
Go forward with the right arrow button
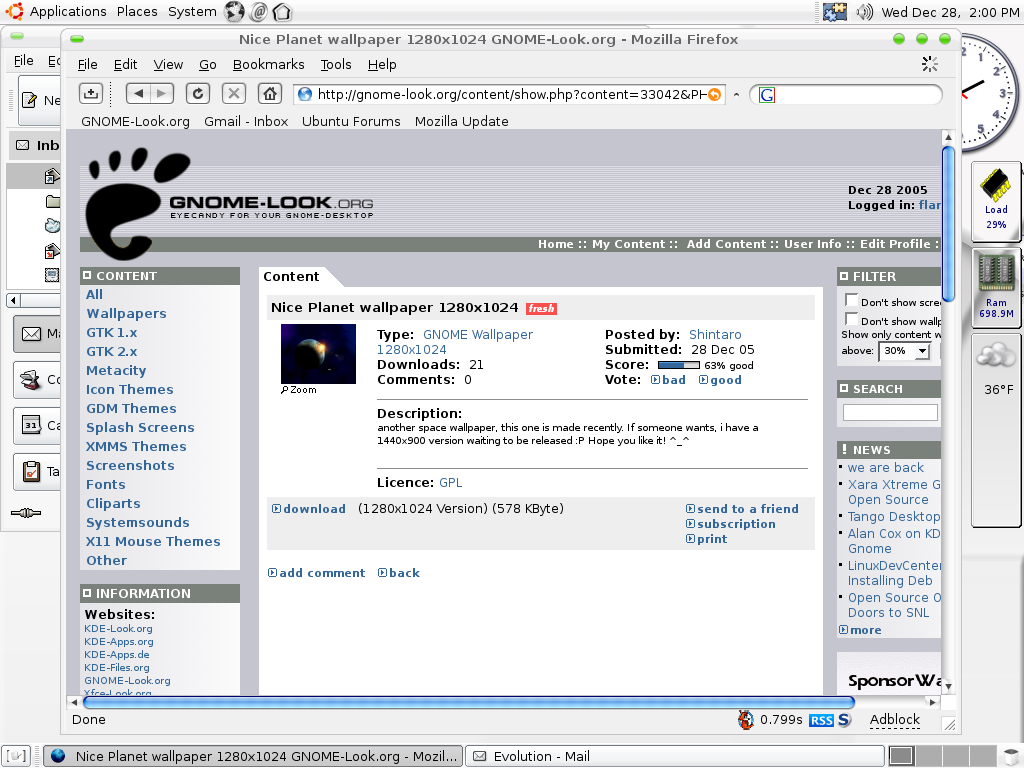[x=162, y=94]
